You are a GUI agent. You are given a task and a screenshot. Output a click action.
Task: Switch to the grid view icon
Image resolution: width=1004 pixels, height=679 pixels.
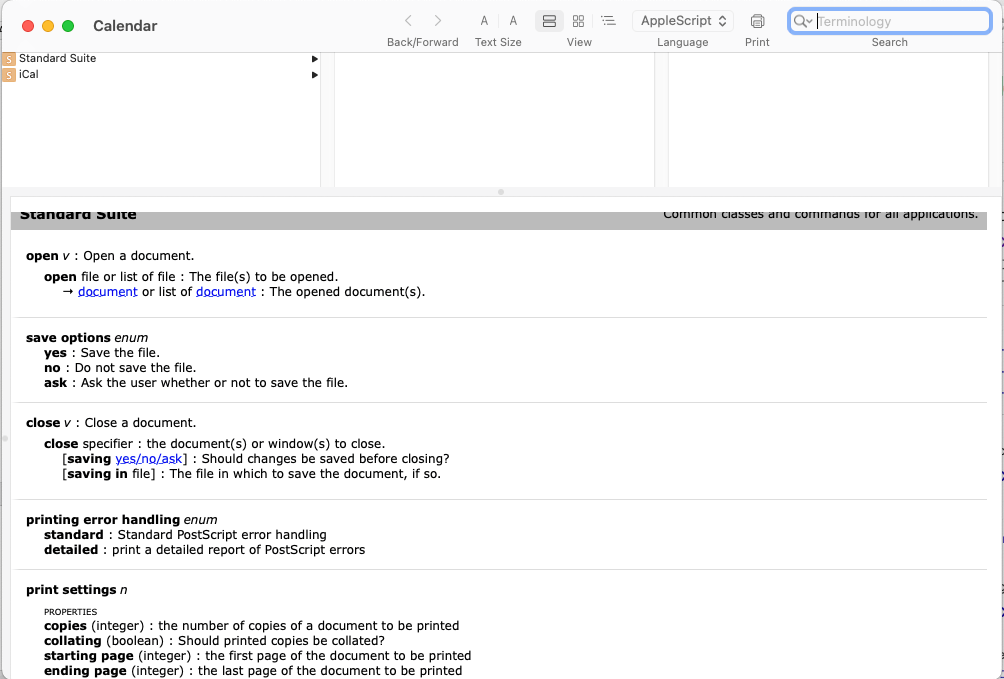578,21
